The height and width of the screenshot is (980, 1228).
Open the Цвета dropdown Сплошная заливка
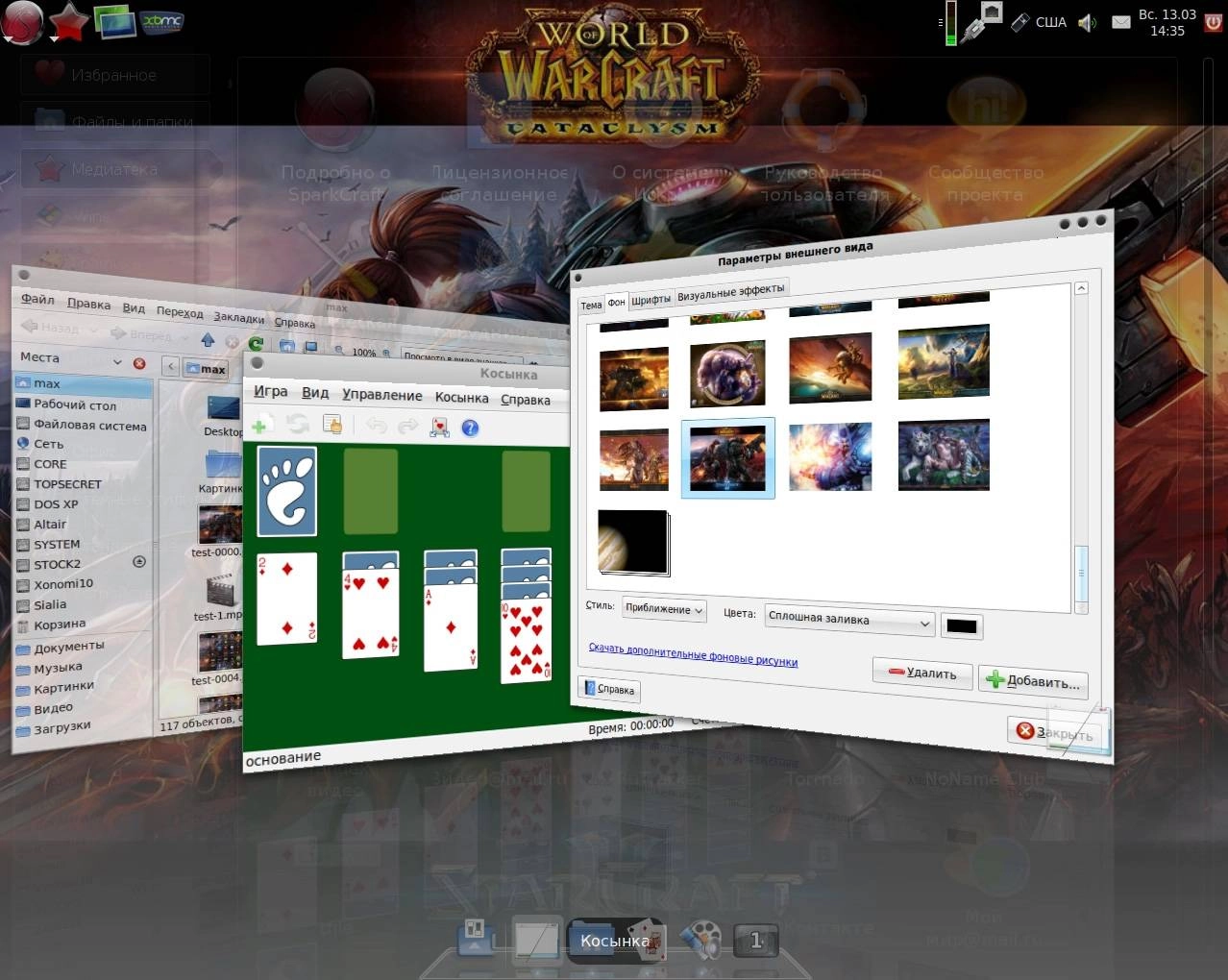click(x=849, y=621)
